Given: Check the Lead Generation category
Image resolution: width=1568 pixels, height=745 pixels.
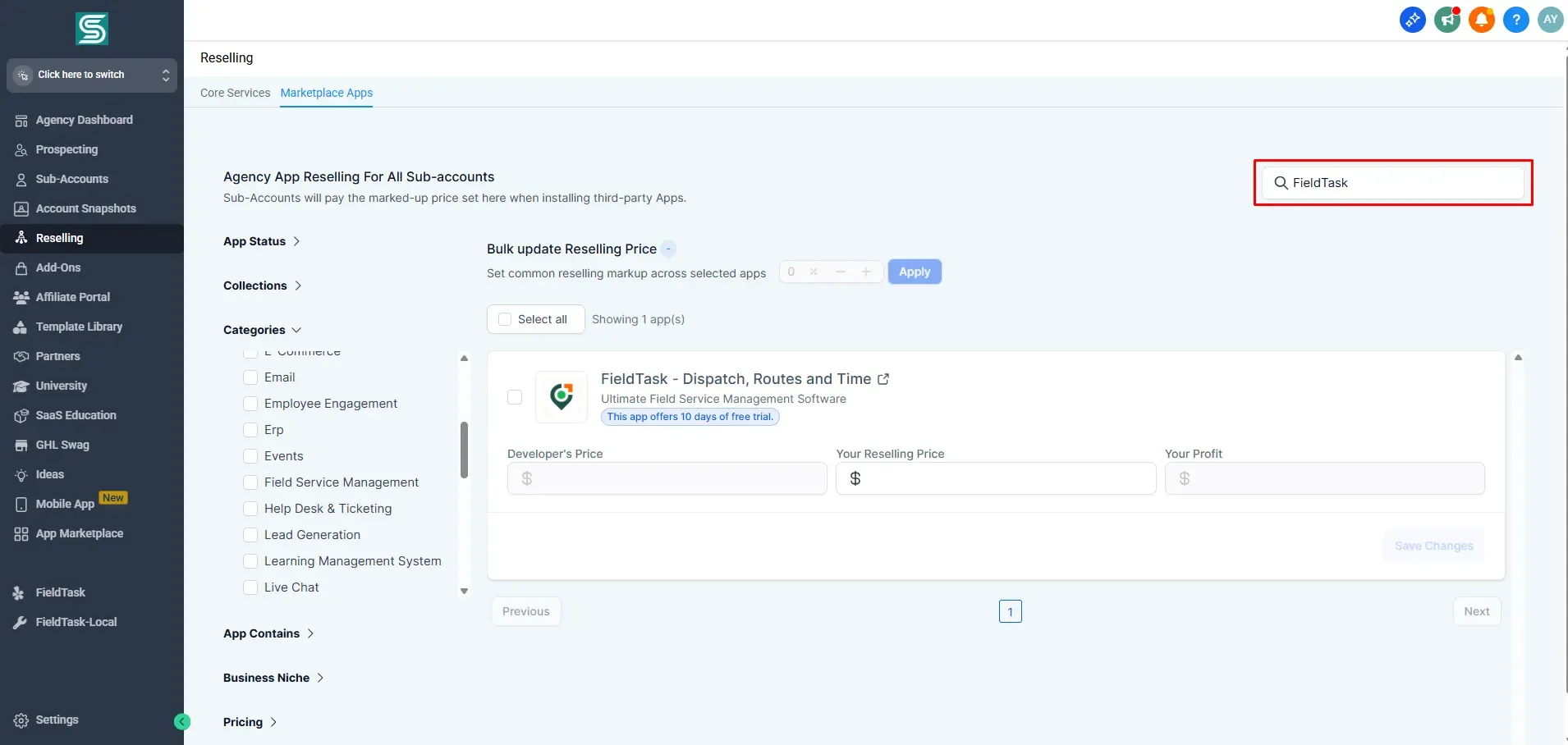Looking at the screenshot, I should tap(250, 535).
